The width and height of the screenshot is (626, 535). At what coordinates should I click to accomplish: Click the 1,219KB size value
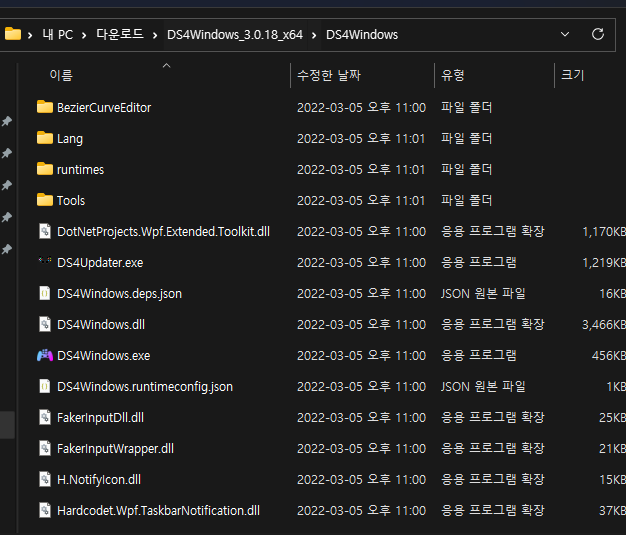(x=604, y=263)
